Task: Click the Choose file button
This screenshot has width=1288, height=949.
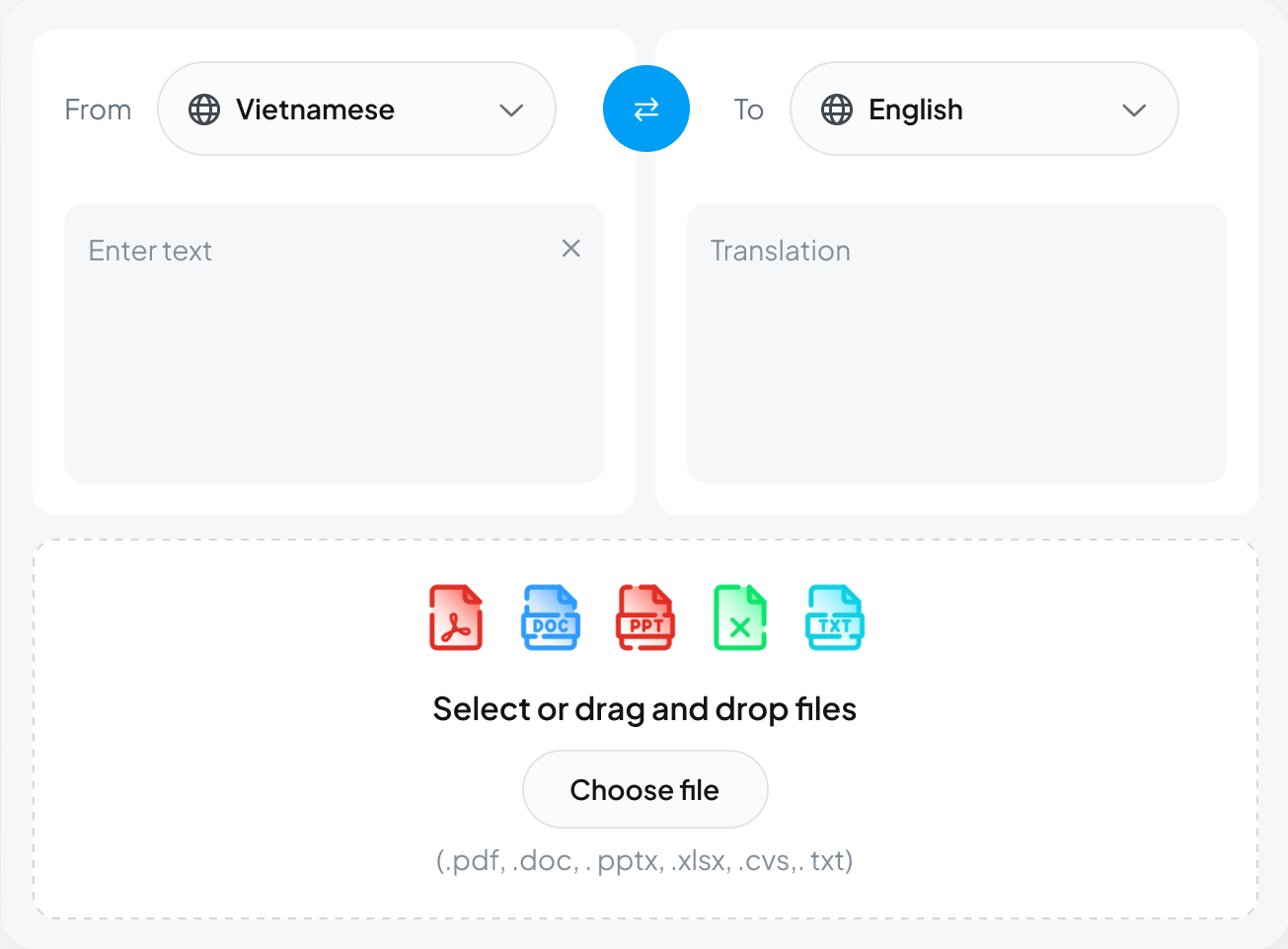Action: [x=644, y=789]
